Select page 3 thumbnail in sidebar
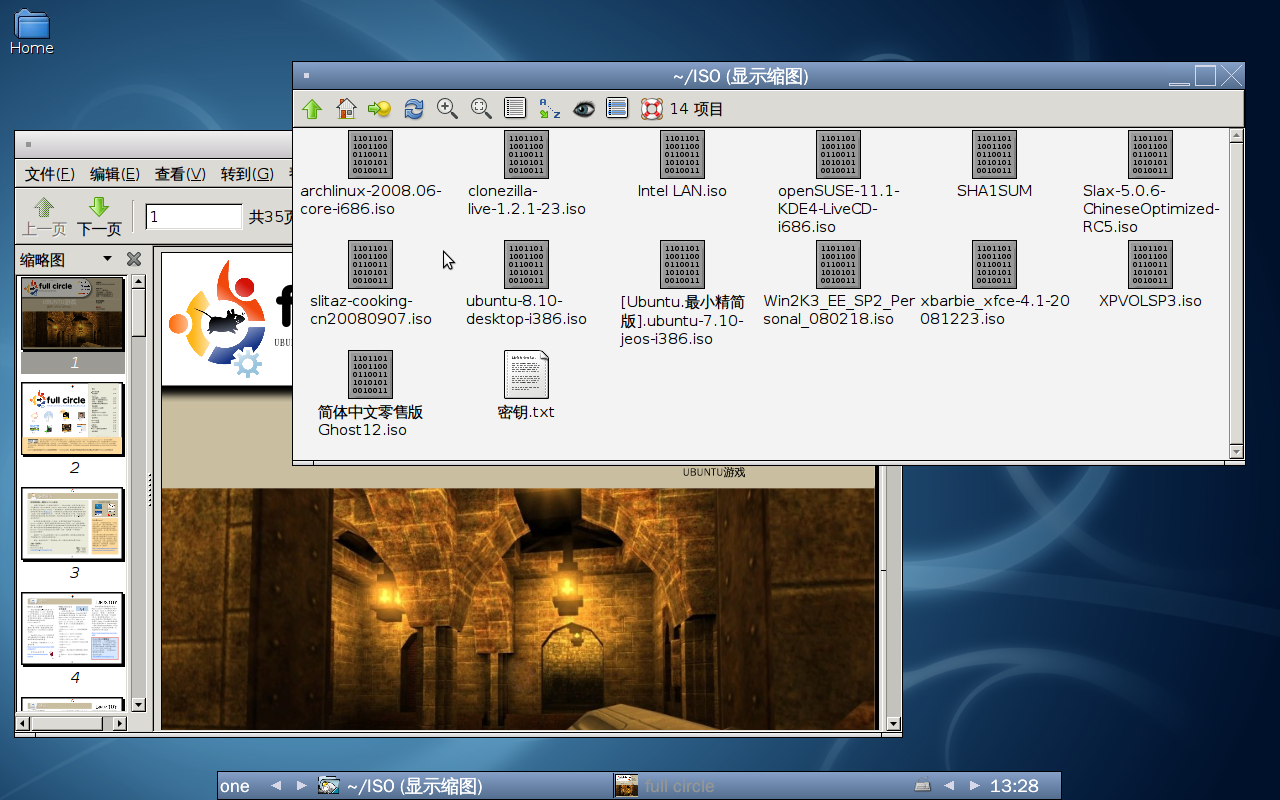Screen dimensions: 1280x800 click(x=73, y=524)
